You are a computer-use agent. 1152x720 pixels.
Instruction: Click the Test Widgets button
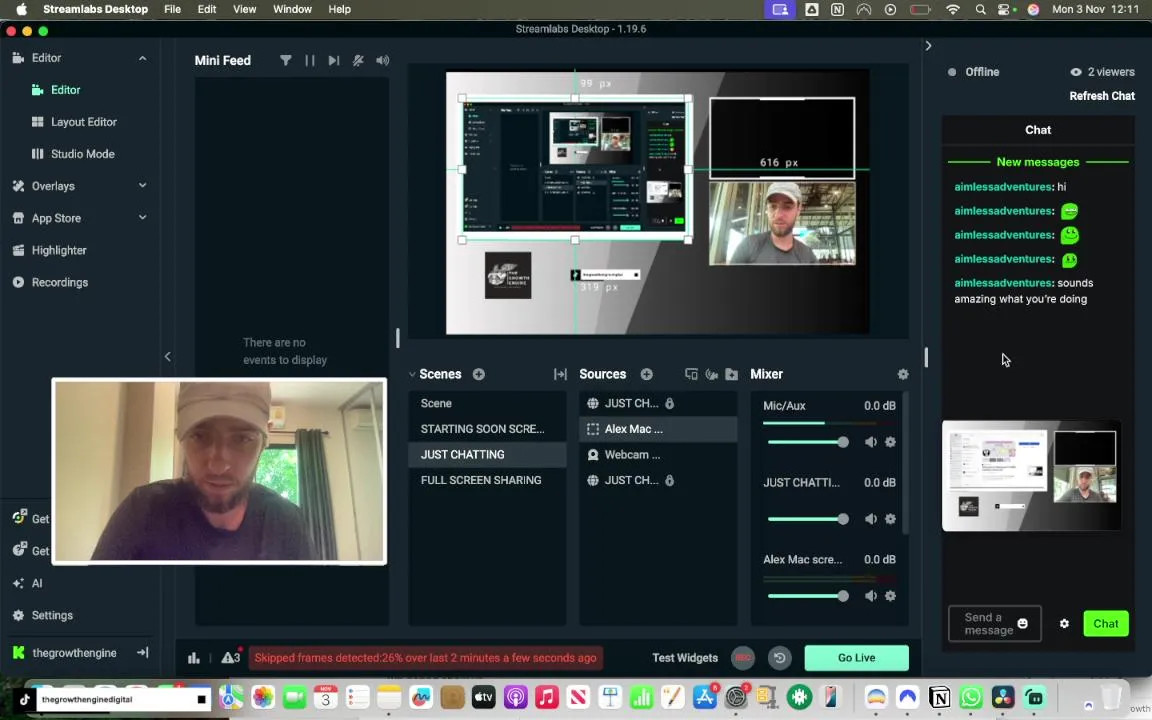coord(685,658)
